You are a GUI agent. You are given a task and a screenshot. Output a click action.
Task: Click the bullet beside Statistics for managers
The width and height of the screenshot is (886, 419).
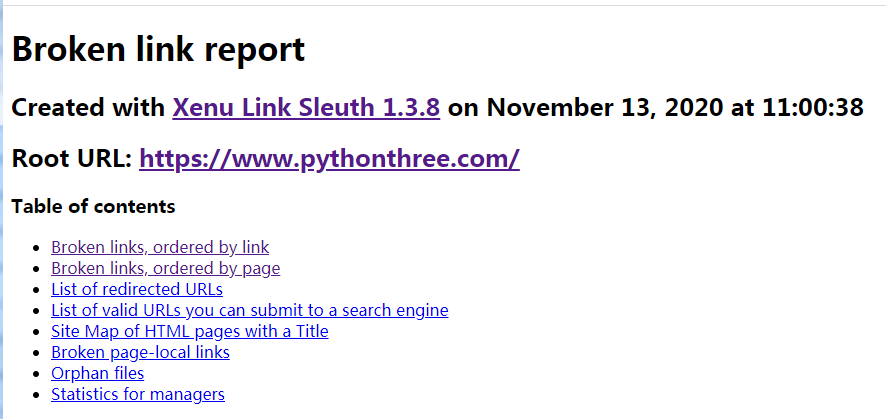(x=38, y=395)
